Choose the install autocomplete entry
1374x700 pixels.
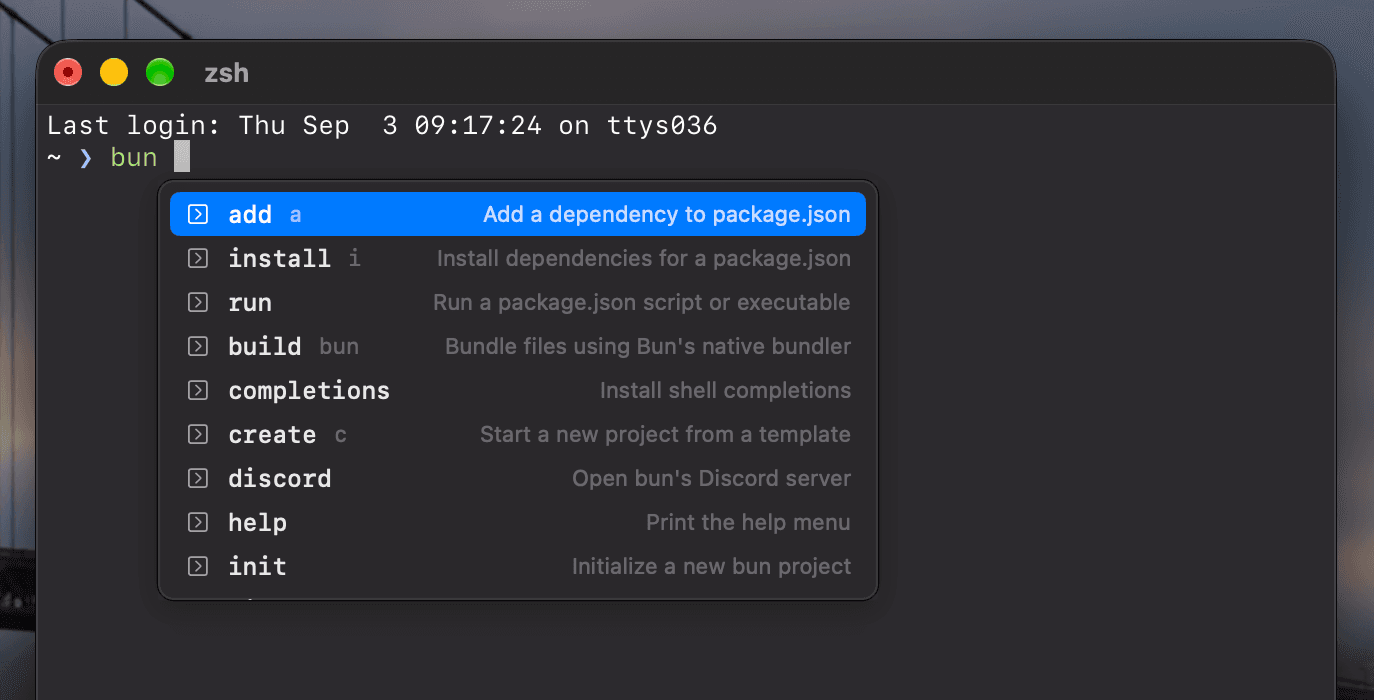(518, 258)
